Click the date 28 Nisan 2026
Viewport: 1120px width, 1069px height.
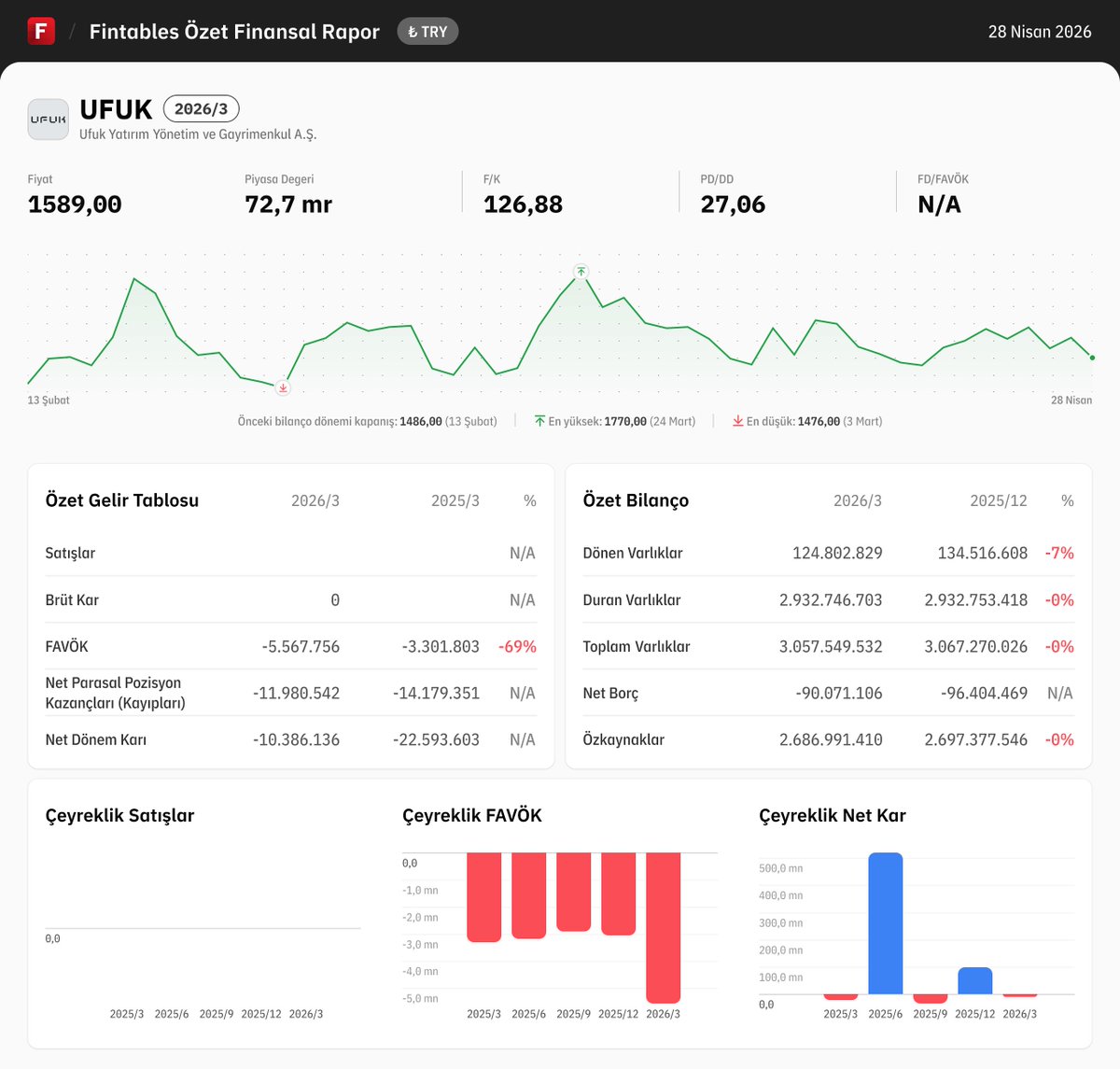(1040, 32)
